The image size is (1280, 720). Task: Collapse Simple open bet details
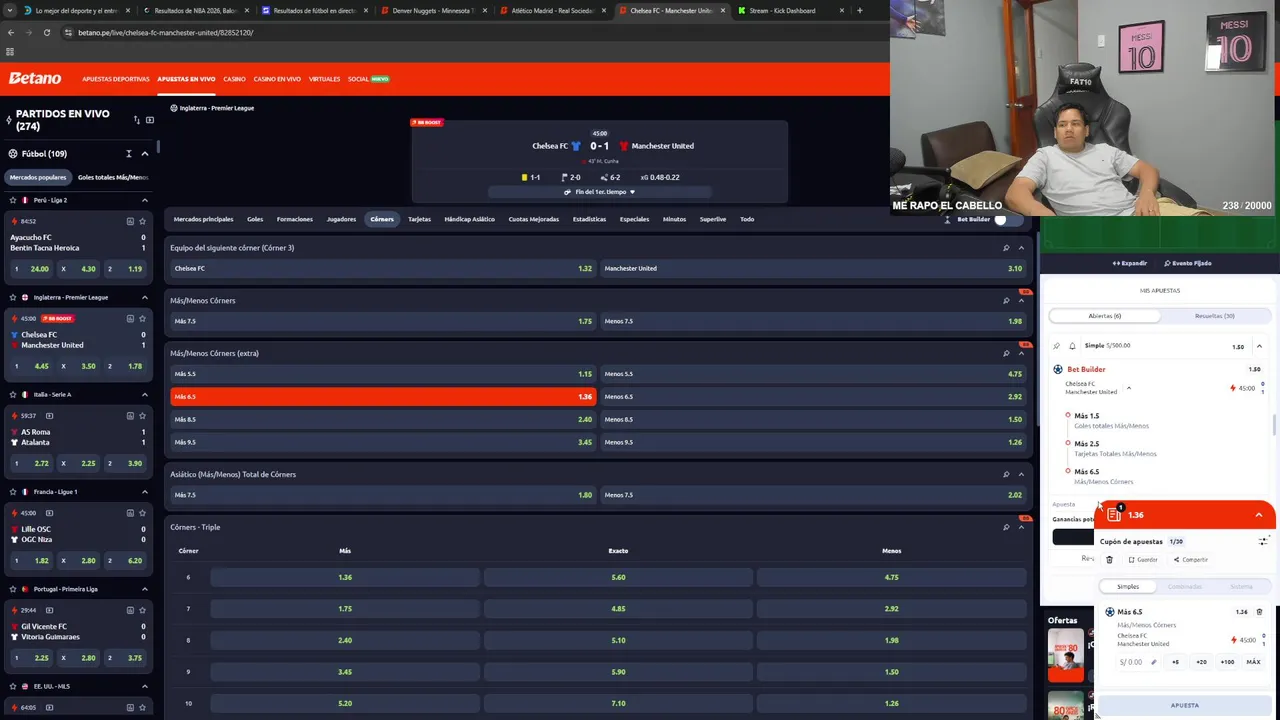click(x=1259, y=346)
